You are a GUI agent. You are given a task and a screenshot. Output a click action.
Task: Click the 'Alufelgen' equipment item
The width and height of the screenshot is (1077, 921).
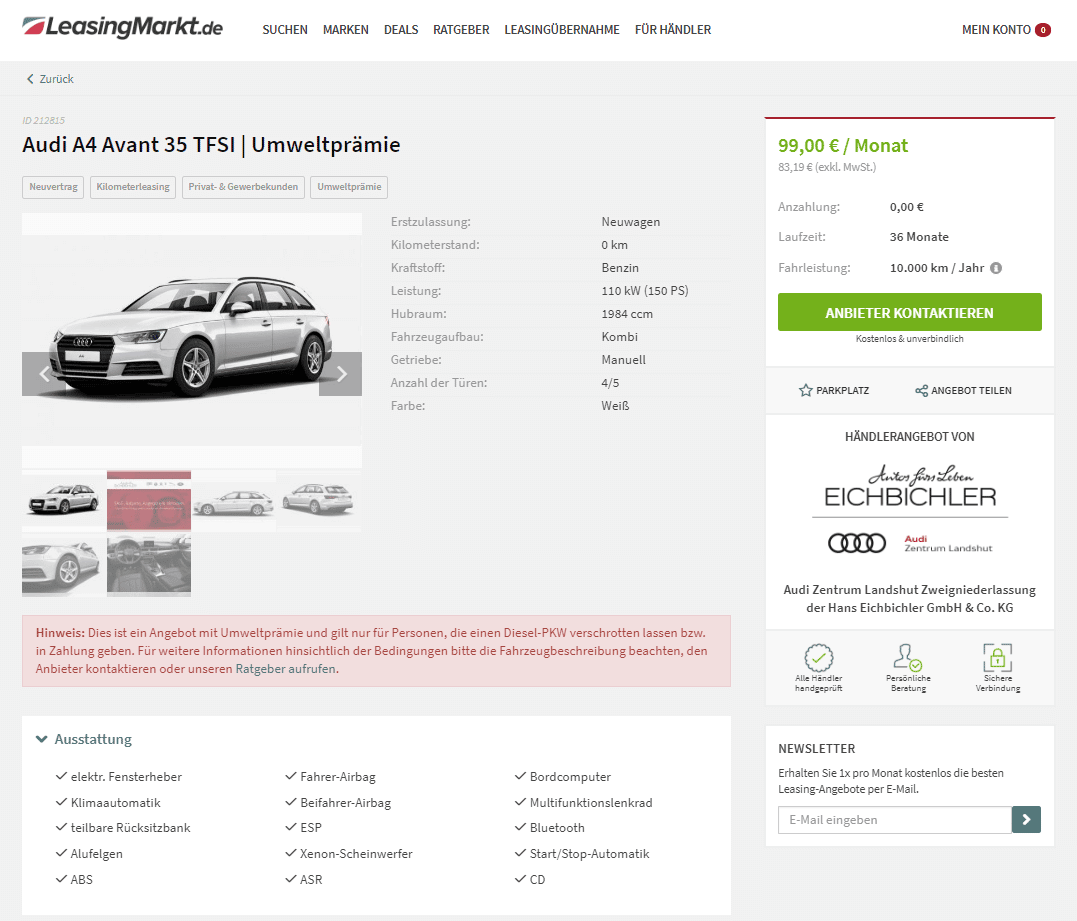(x=97, y=854)
